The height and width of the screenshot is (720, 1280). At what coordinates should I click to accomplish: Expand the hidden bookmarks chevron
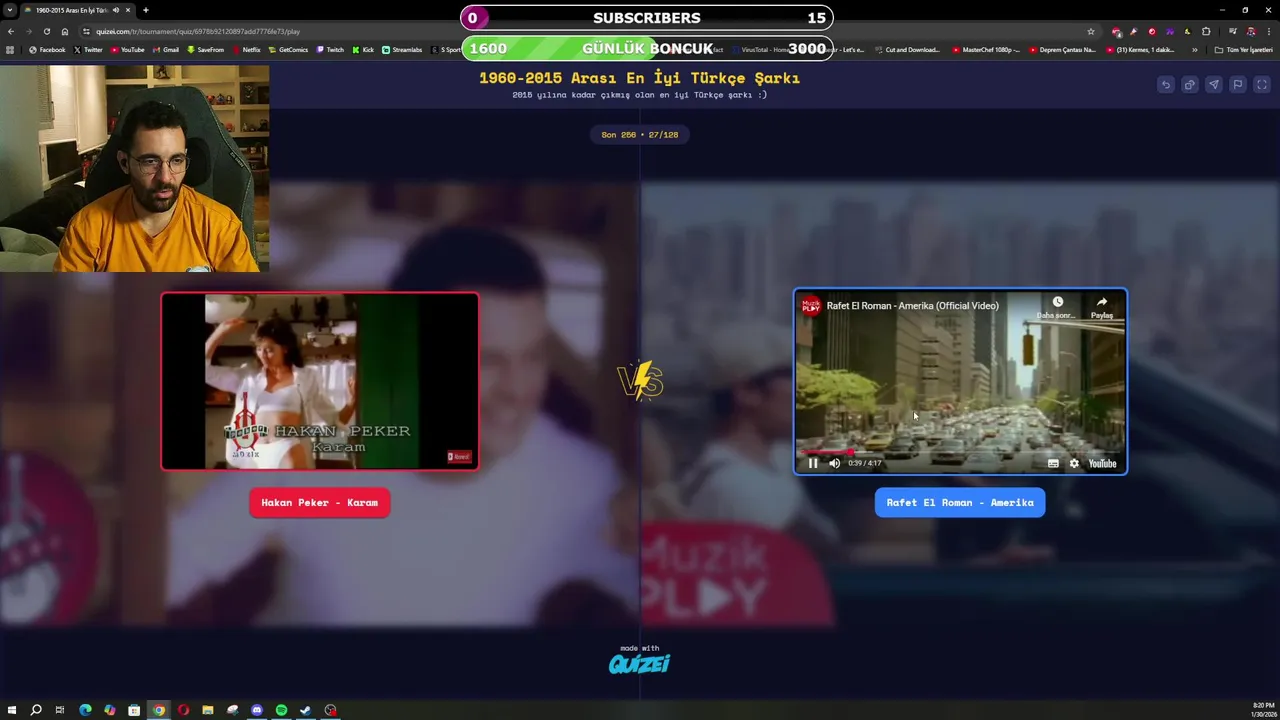point(1195,50)
